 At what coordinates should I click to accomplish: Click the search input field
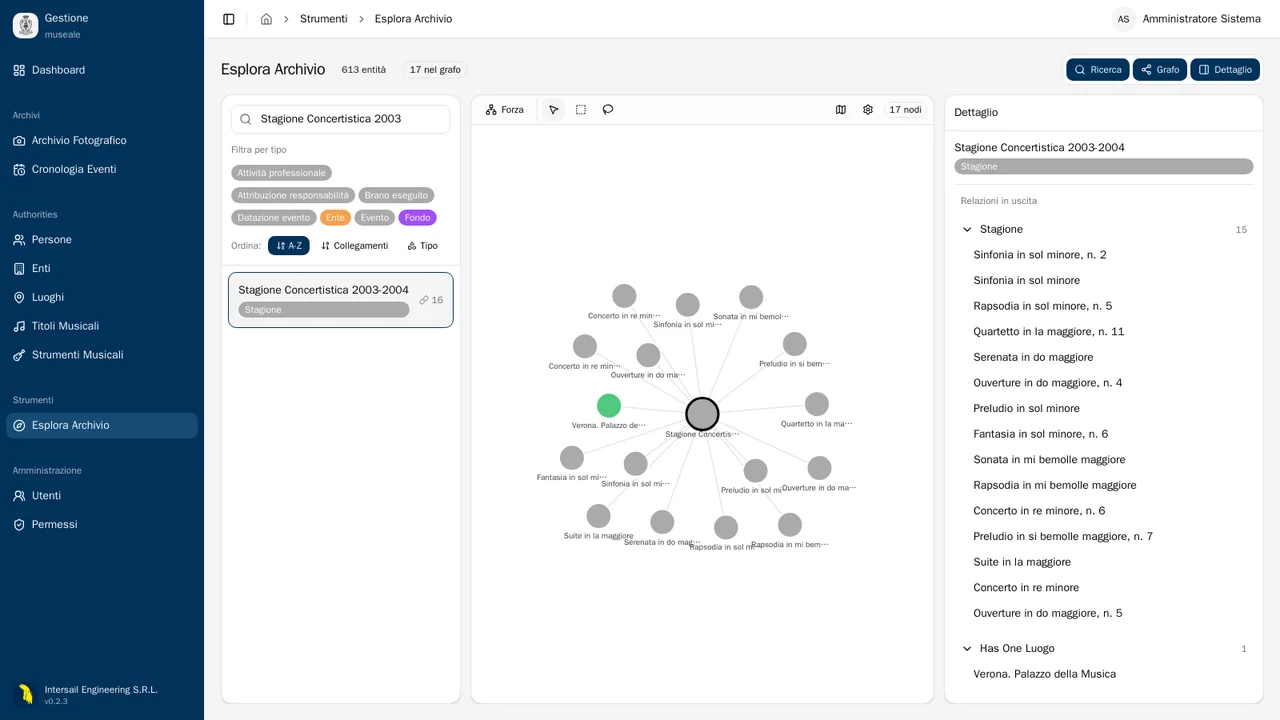341,119
